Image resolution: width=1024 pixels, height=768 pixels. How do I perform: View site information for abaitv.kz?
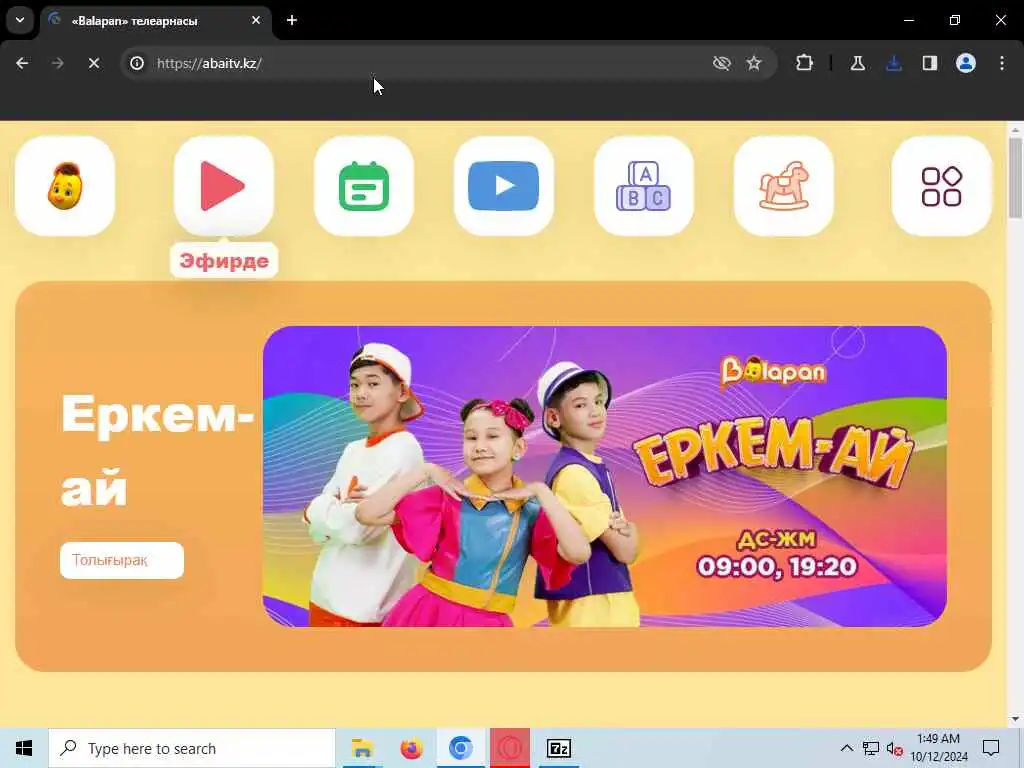click(136, 63)
